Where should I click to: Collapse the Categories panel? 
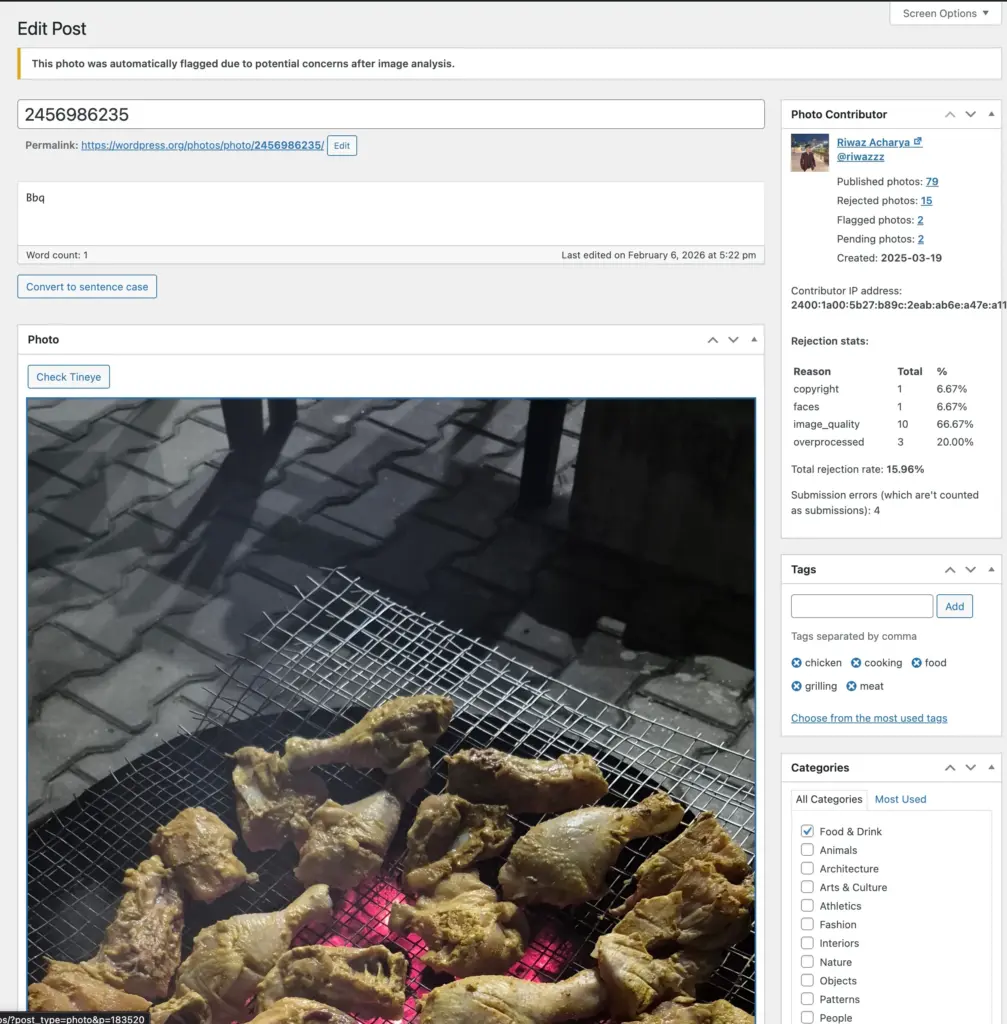991,767
